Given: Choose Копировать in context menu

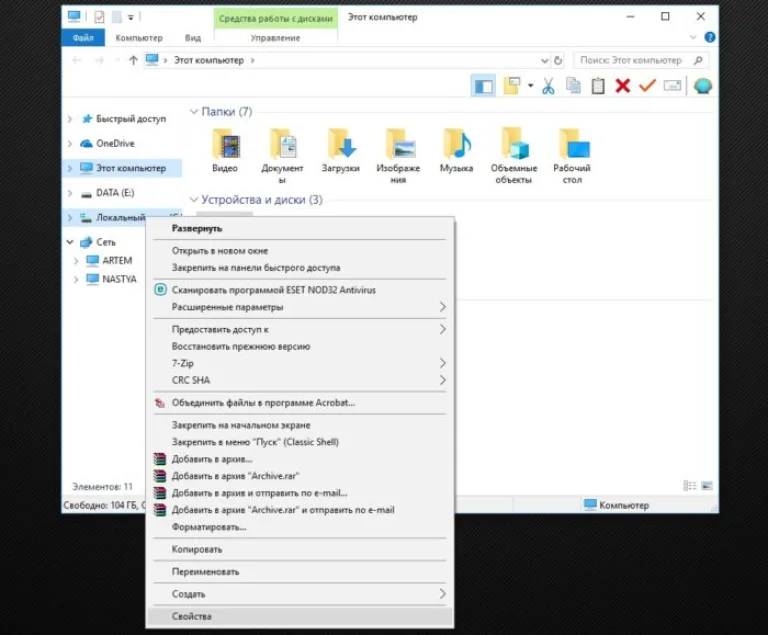Looking at the screenshot, I should (x=300, y=549).
